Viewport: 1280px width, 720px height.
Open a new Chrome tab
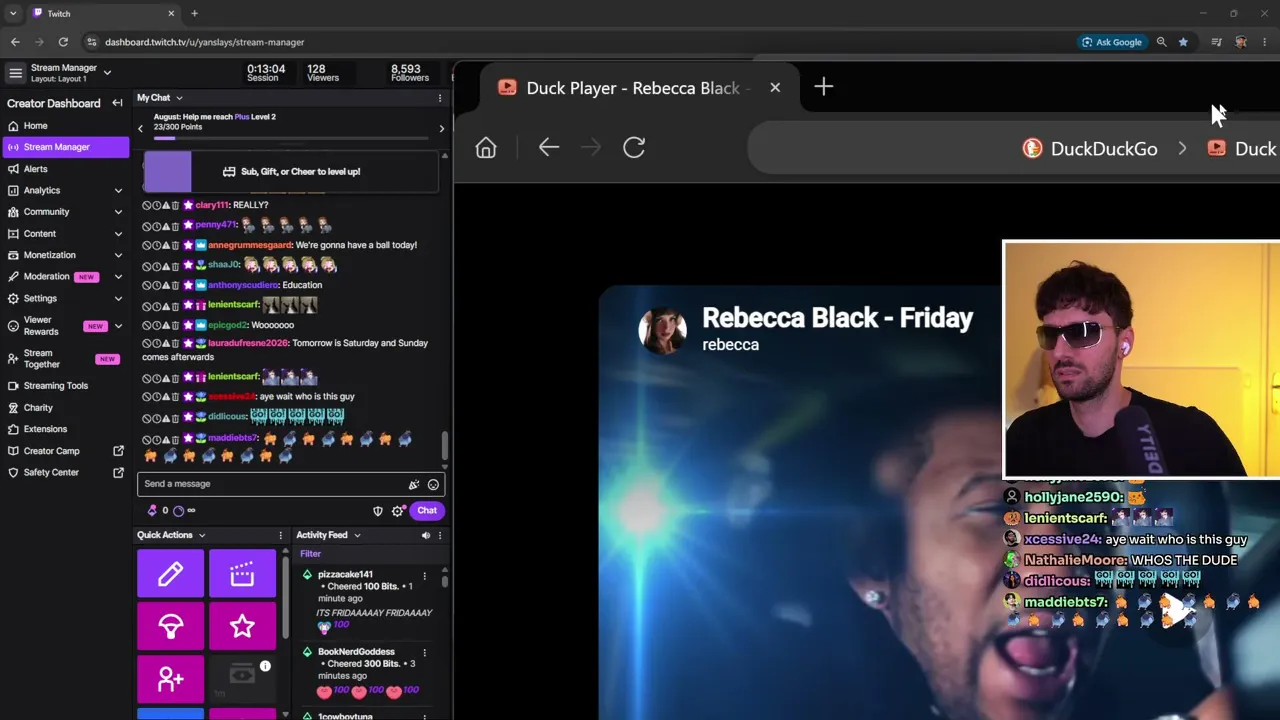(x=194, y=14)
